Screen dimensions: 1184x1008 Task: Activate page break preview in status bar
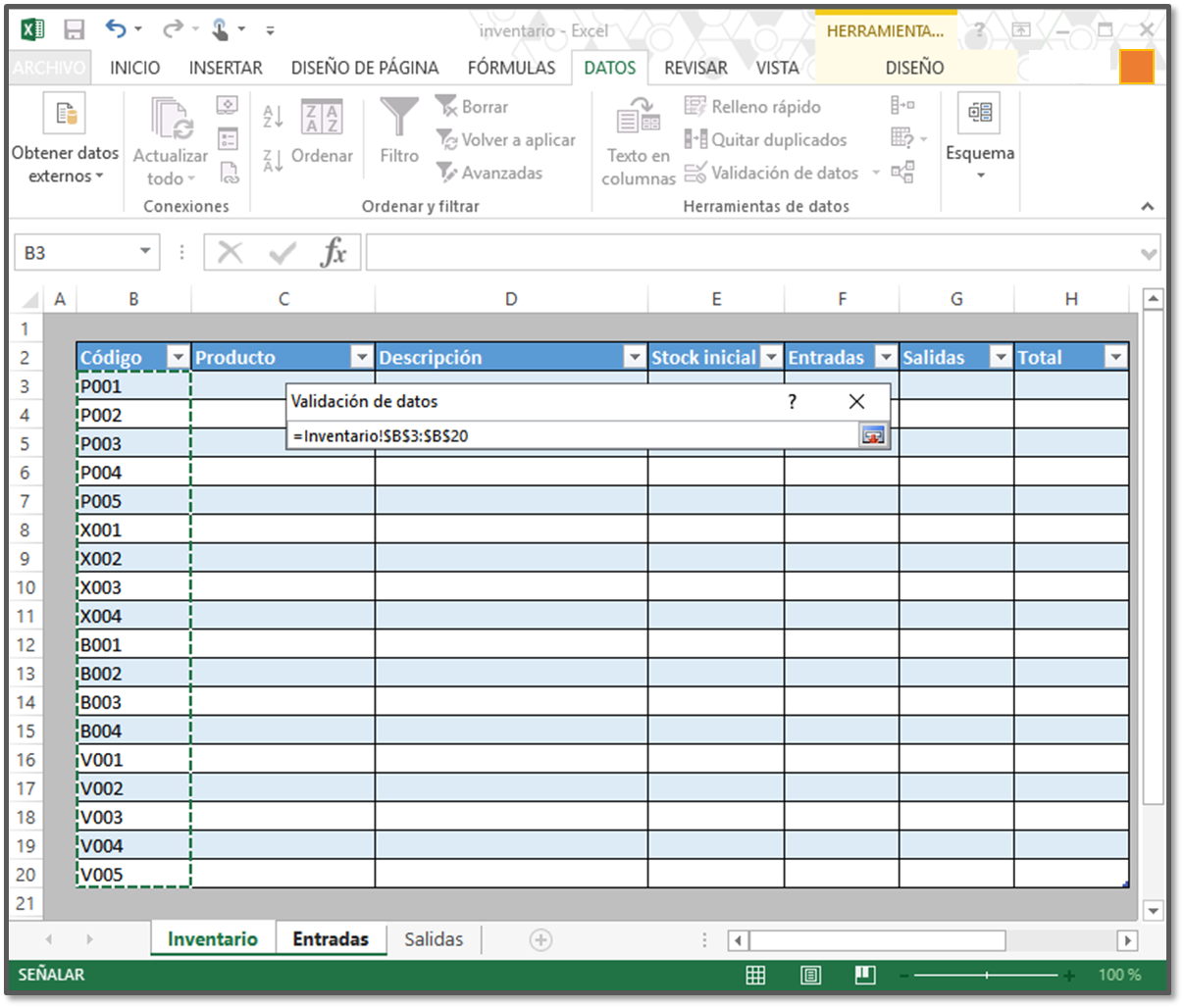[x=864, y=974]
